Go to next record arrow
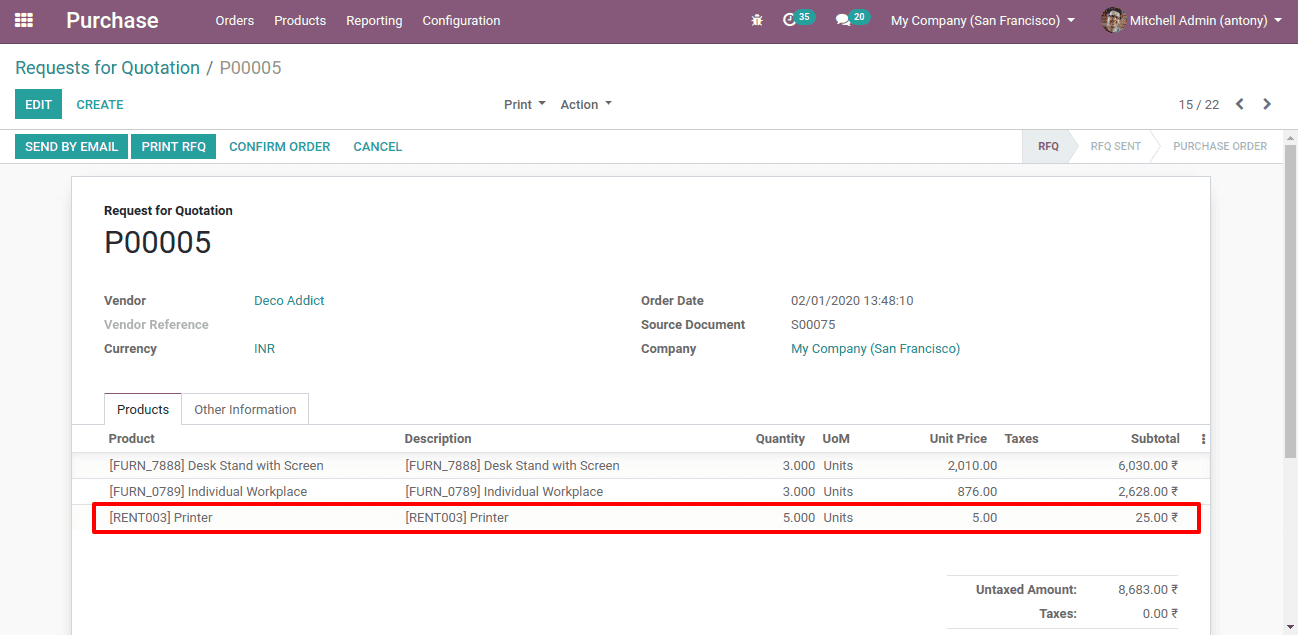This screenshot has width=1298, height=635. (1267, 104)
